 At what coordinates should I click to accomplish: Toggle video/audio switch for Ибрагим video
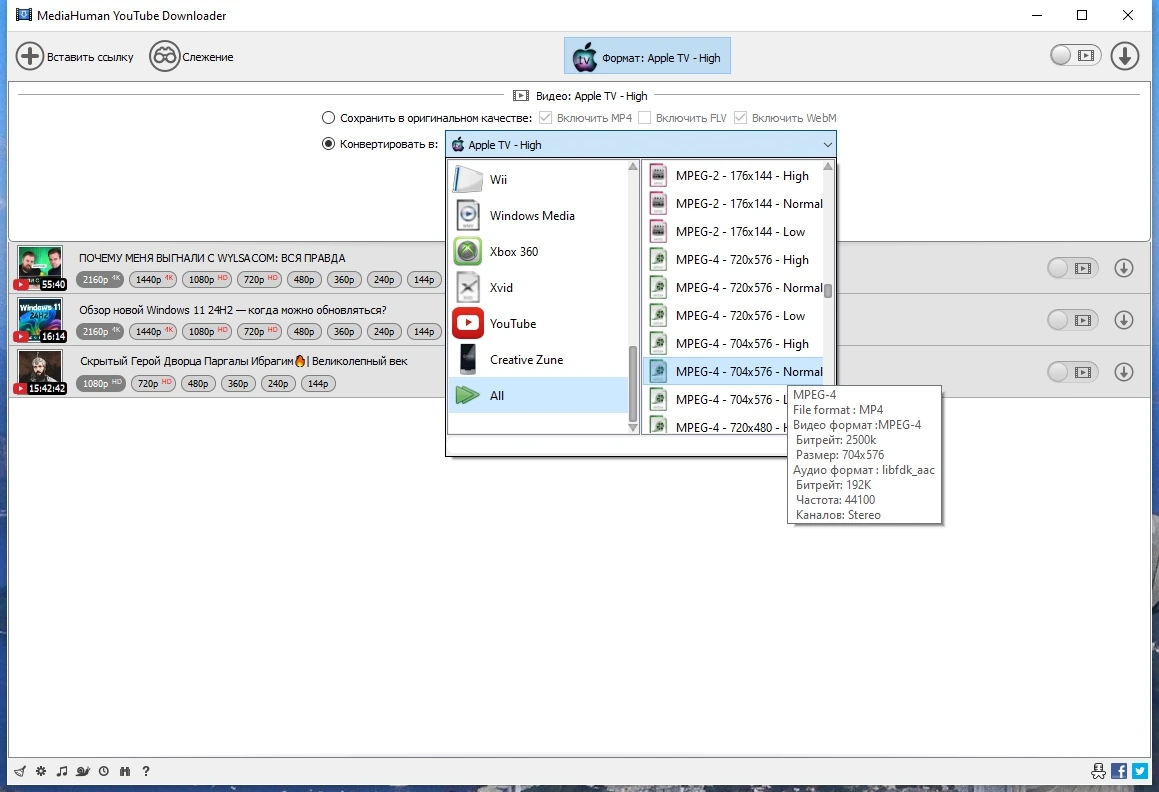click(1073, 372)
